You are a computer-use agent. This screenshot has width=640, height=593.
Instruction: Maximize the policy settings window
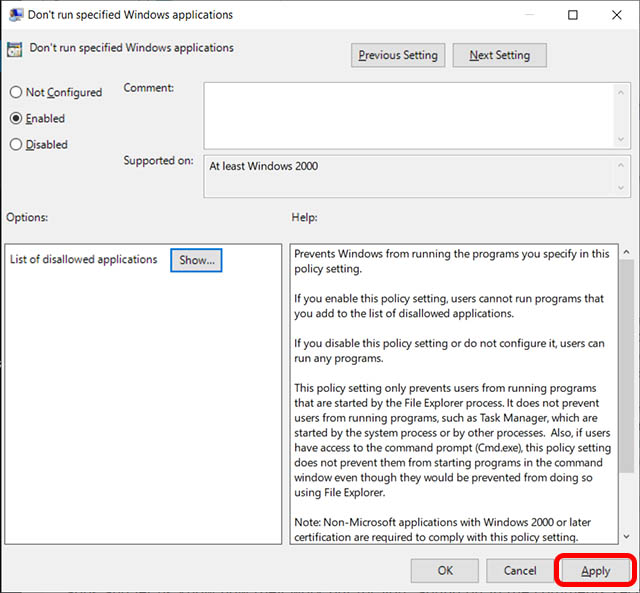coord(573,15)
